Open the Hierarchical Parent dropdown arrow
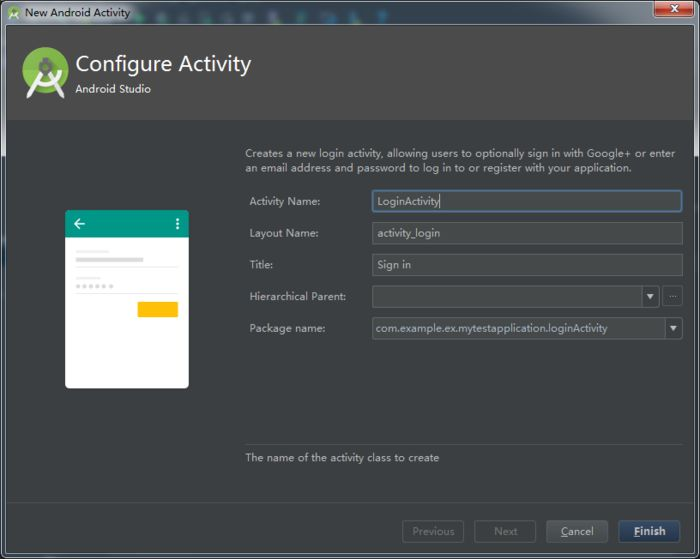Image resolution: width=700 pixels, height=559 pixels. [x=650, y=296]
